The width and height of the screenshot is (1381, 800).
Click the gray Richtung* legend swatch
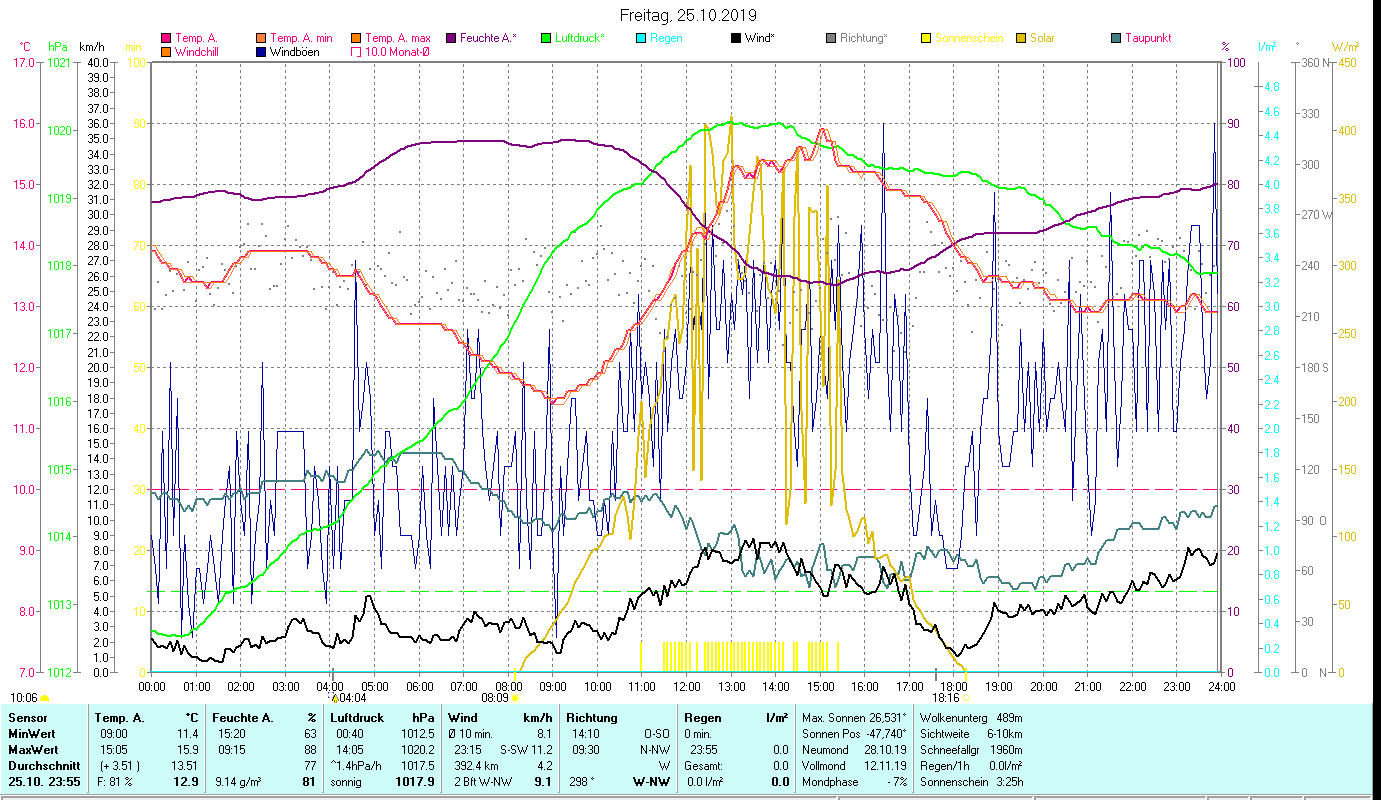coord(831,39)
